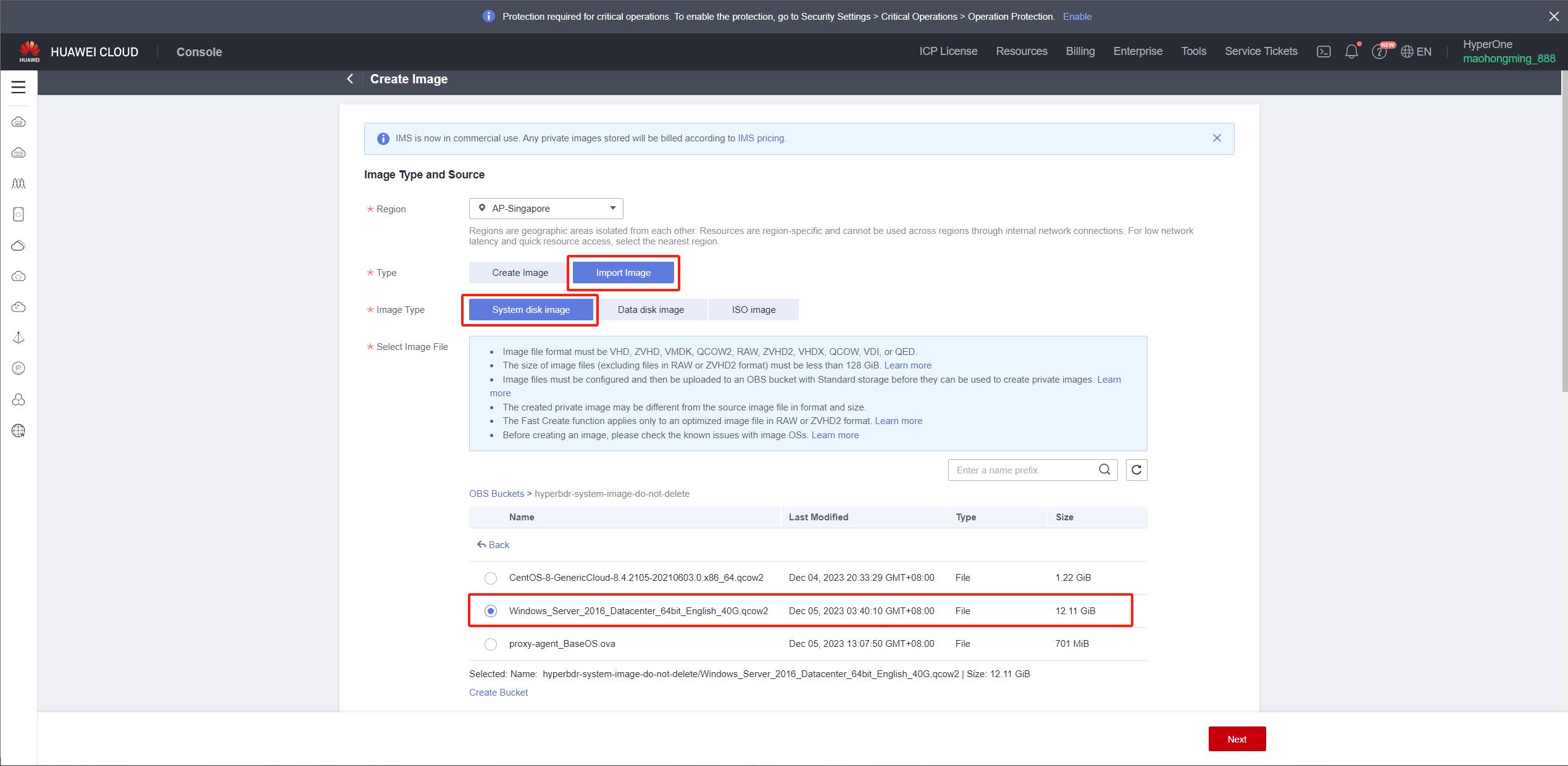Click the notification bell icon
The height and width of the screenshot is (766, 1568).
point(1351,52)
